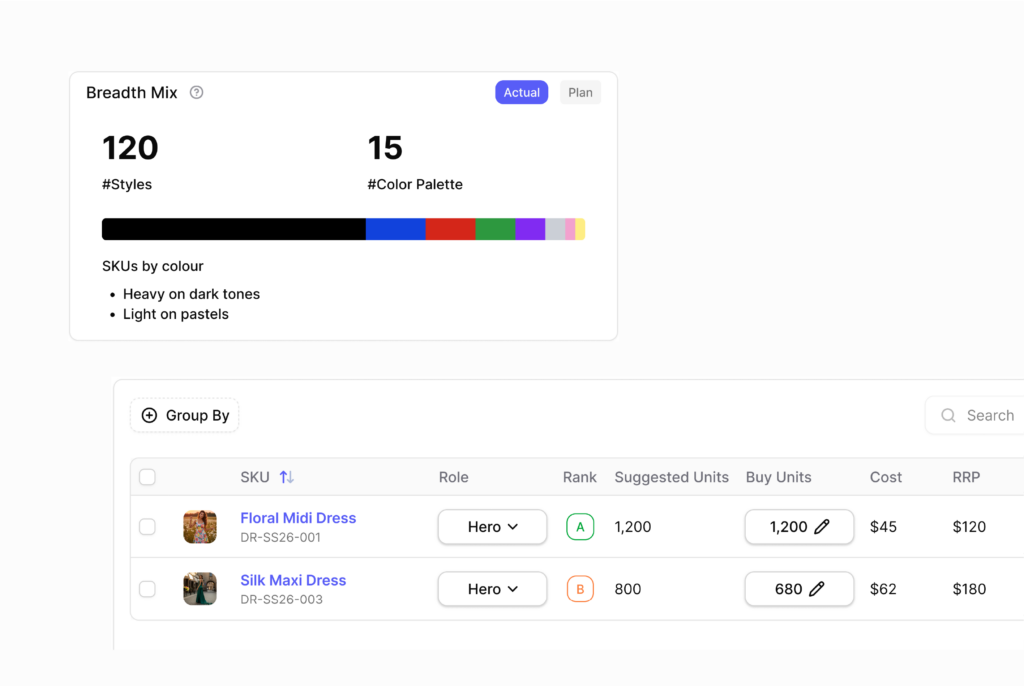
Task: Toggle the select-all checkbox in table header
Action: [147, 477]
